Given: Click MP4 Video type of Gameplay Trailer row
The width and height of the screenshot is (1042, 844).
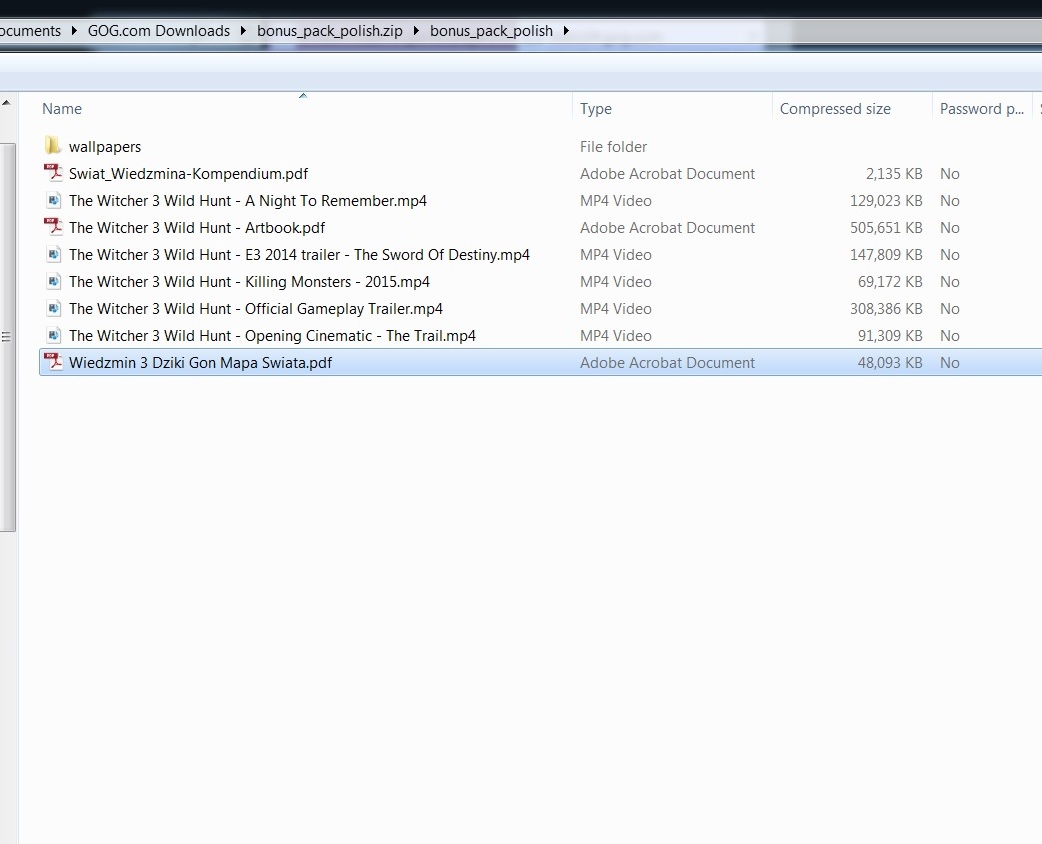Looking at the screenshot, I should point(615,309).
